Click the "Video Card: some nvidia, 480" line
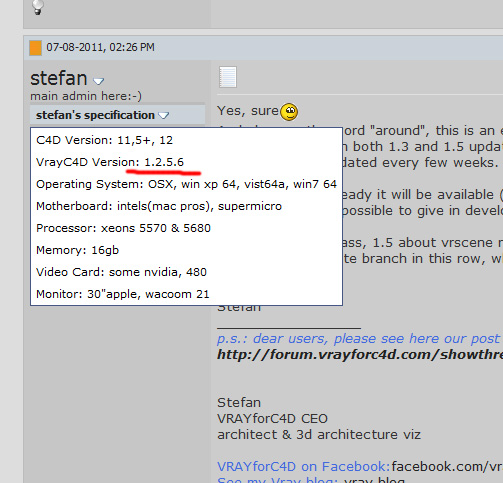The width and height of the screenshot is (503, 483). pyautogui.click(x=121, y=272)
